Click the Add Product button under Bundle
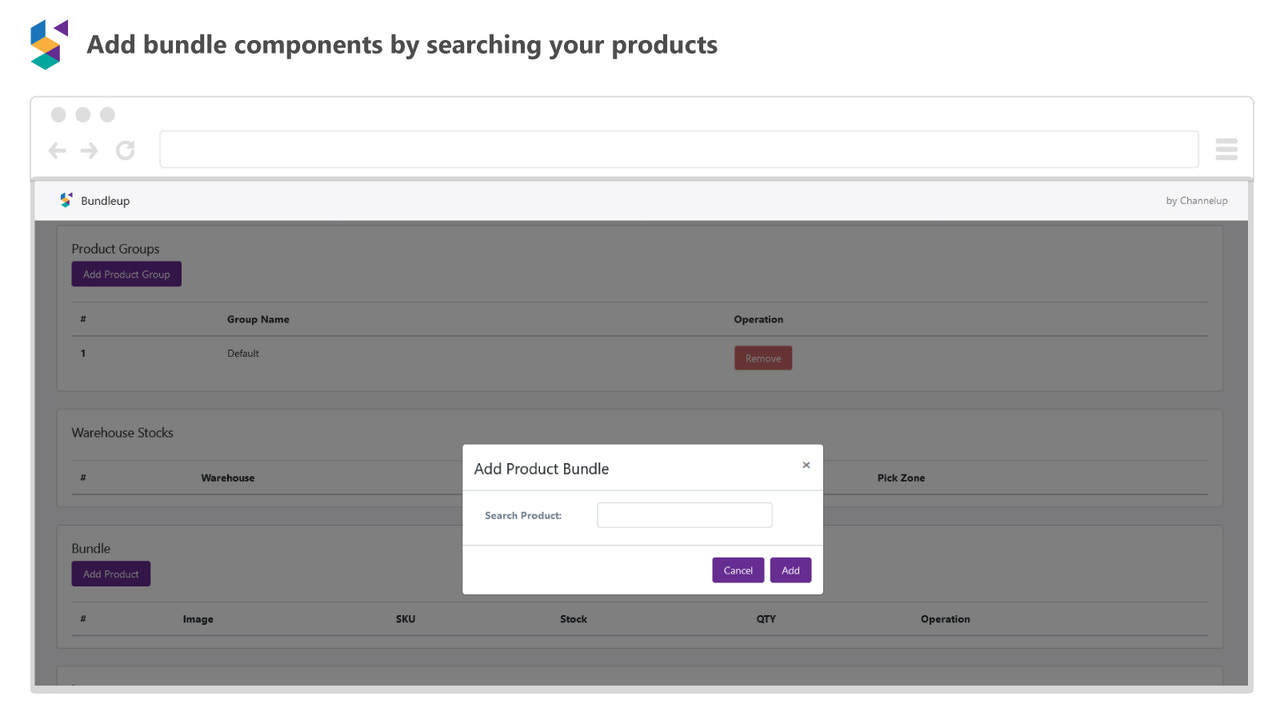Screen dimensions: 1280x720 [x=110, y=573]
